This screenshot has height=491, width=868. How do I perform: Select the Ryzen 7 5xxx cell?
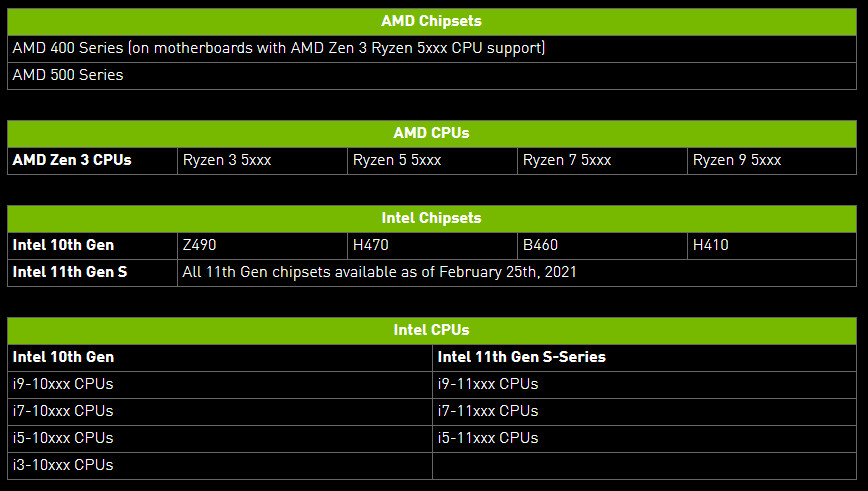(x=567, y=160)
